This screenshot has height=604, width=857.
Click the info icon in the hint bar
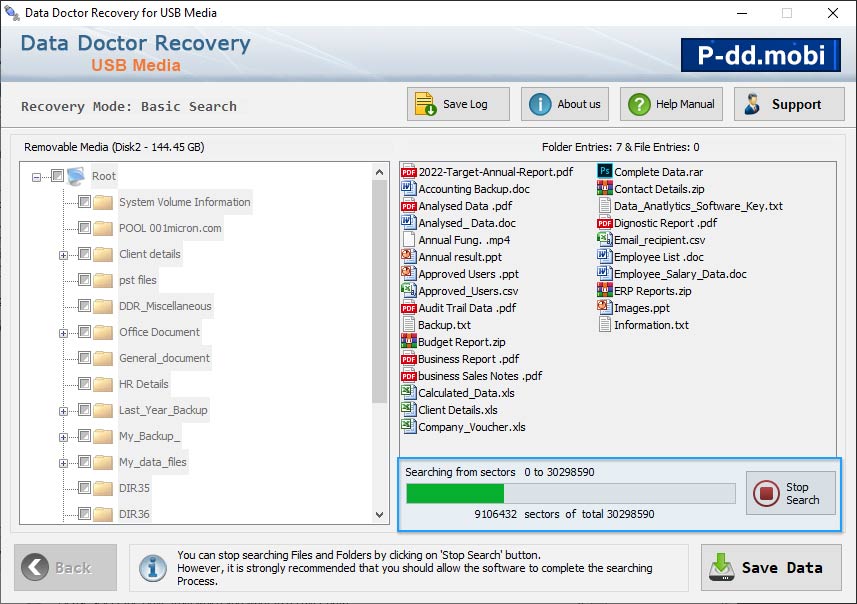point(153,567)
